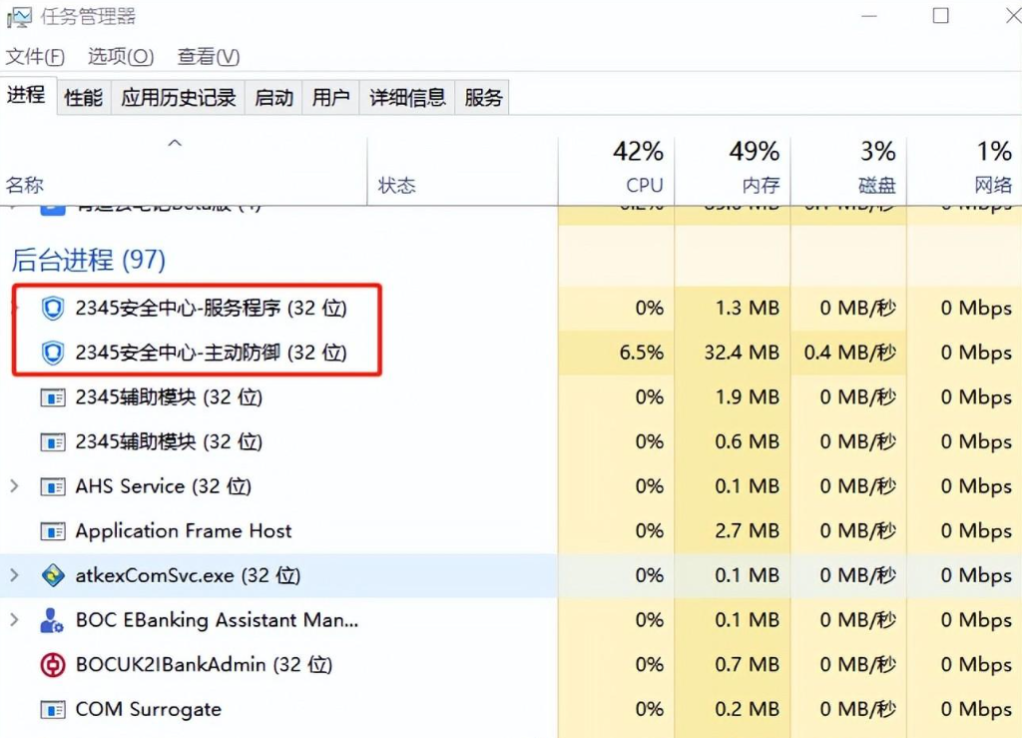Click the 后台进程 (97) group heading

coord(89,261)
